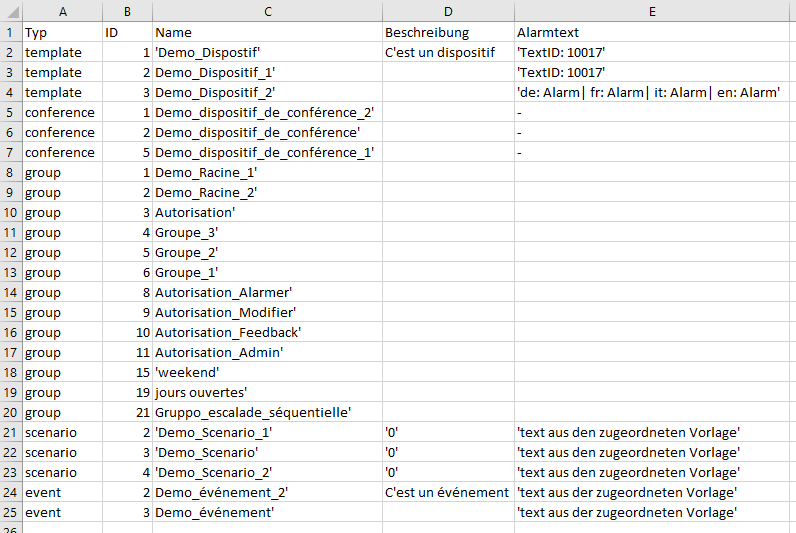Click the Select All corner triangle
796x533 pixels.
pos(11,11)
